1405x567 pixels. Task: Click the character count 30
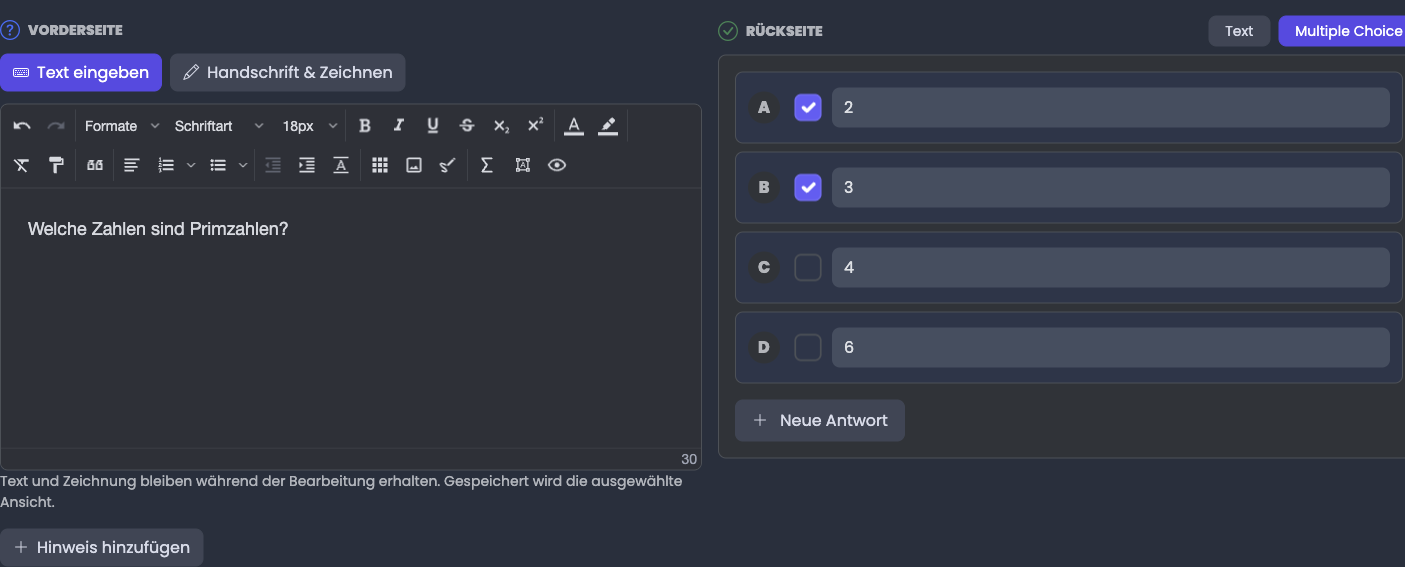click(x=689, y=459)
